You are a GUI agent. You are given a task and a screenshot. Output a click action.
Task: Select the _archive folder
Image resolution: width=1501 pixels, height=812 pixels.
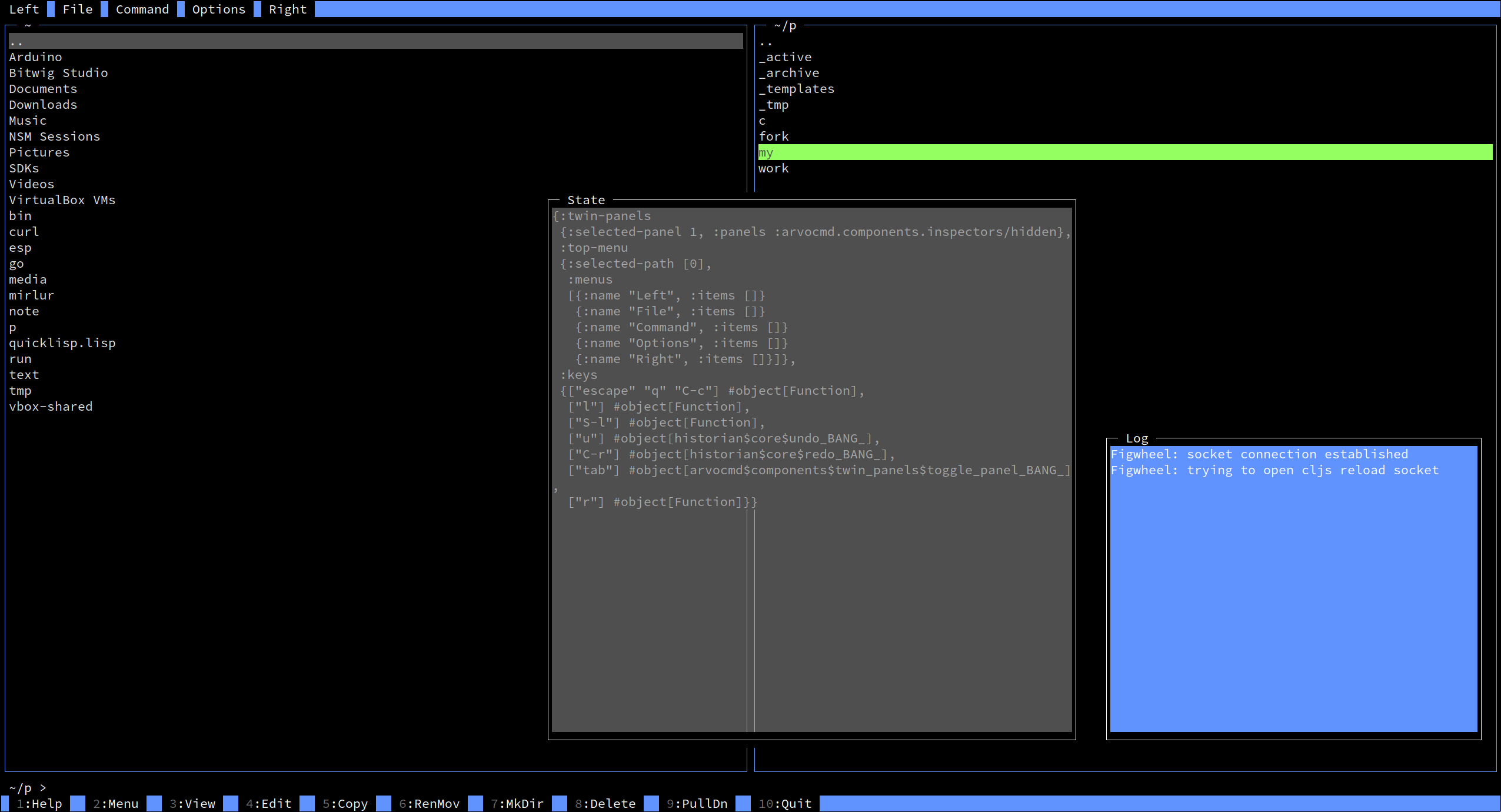789,73
